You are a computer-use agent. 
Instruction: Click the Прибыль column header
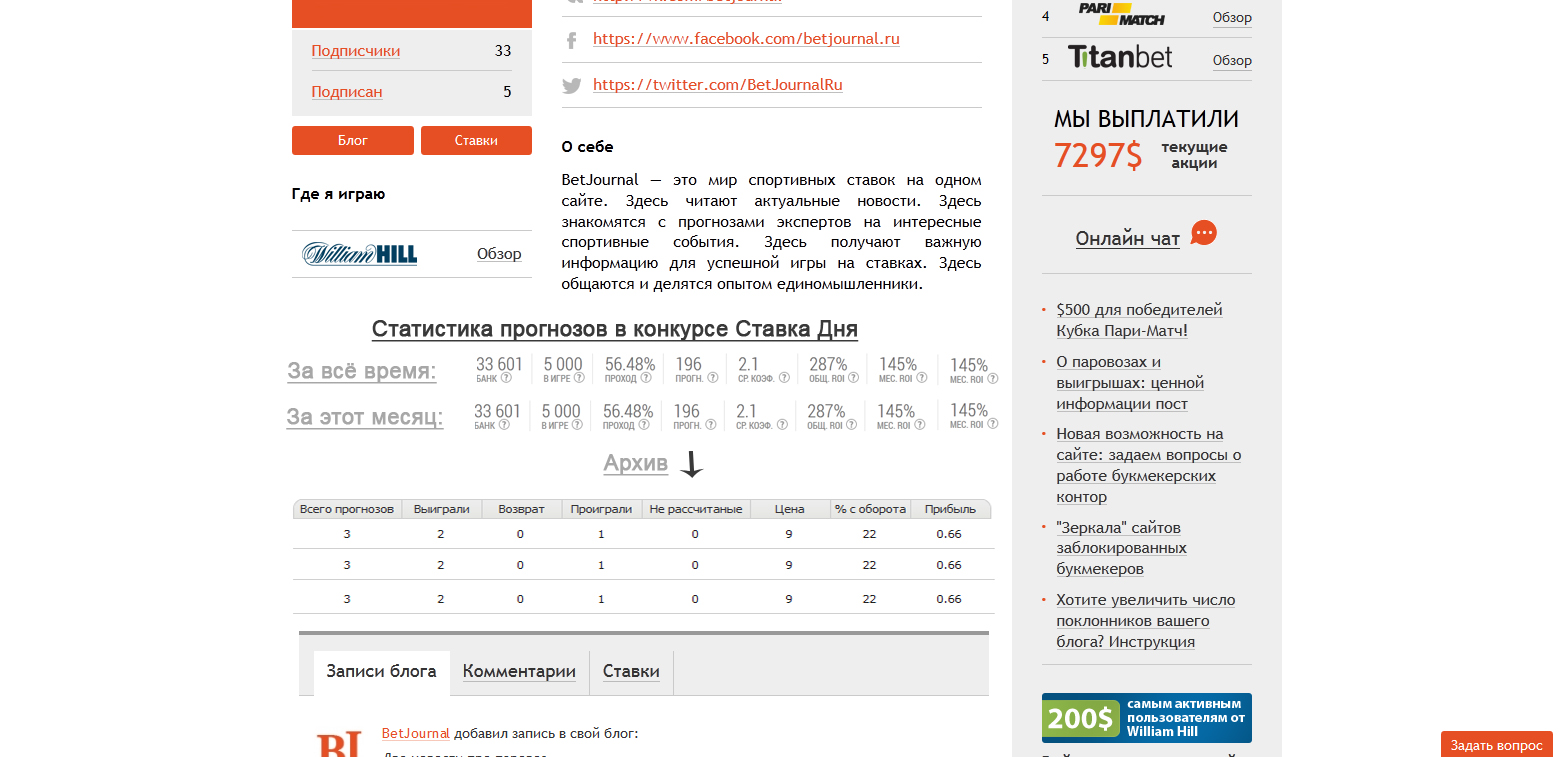coord(950,509)
